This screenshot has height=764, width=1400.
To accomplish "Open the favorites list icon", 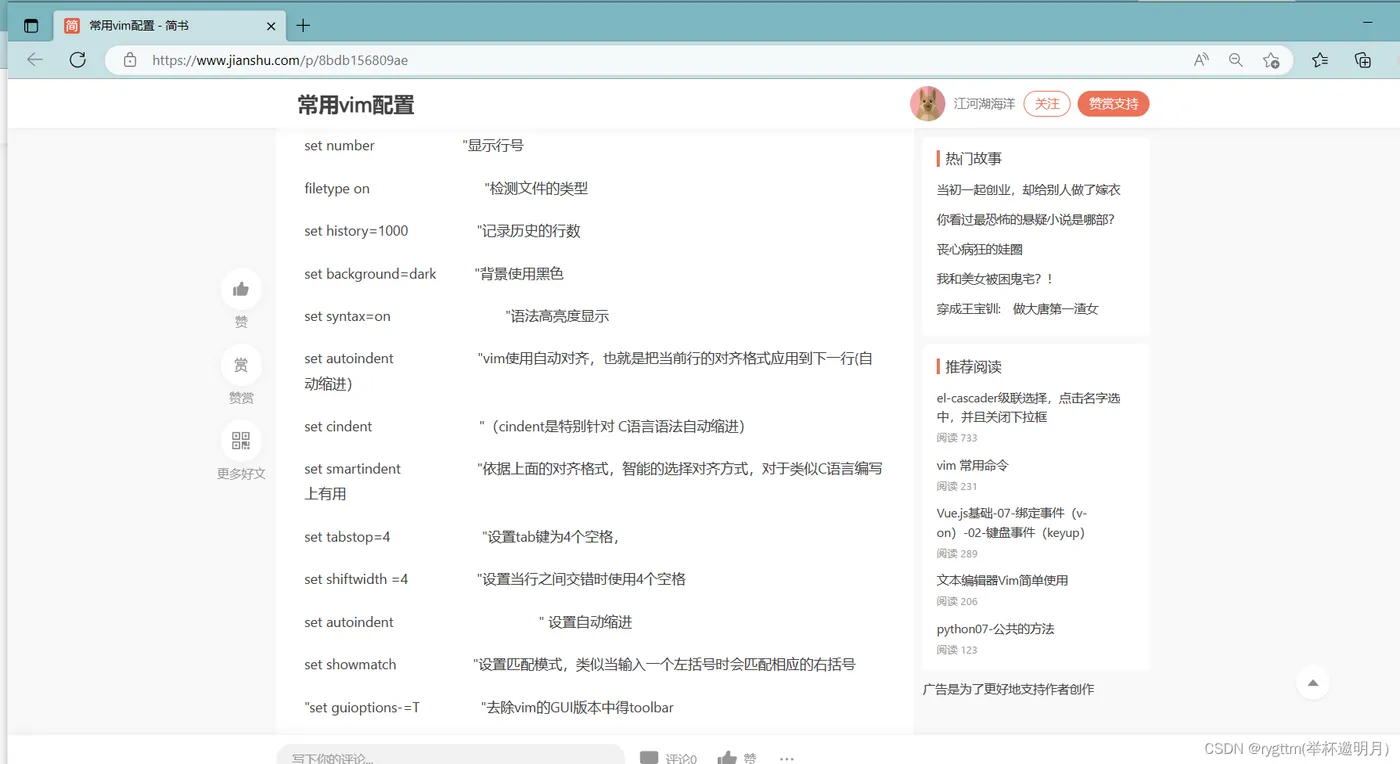I will coord(1320,60).
